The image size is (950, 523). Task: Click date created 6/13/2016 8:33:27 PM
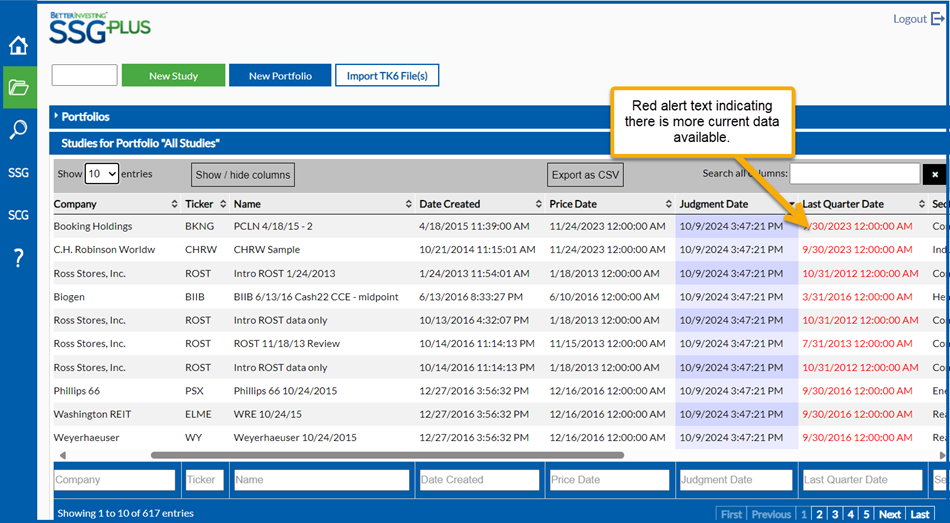point(471,297)
